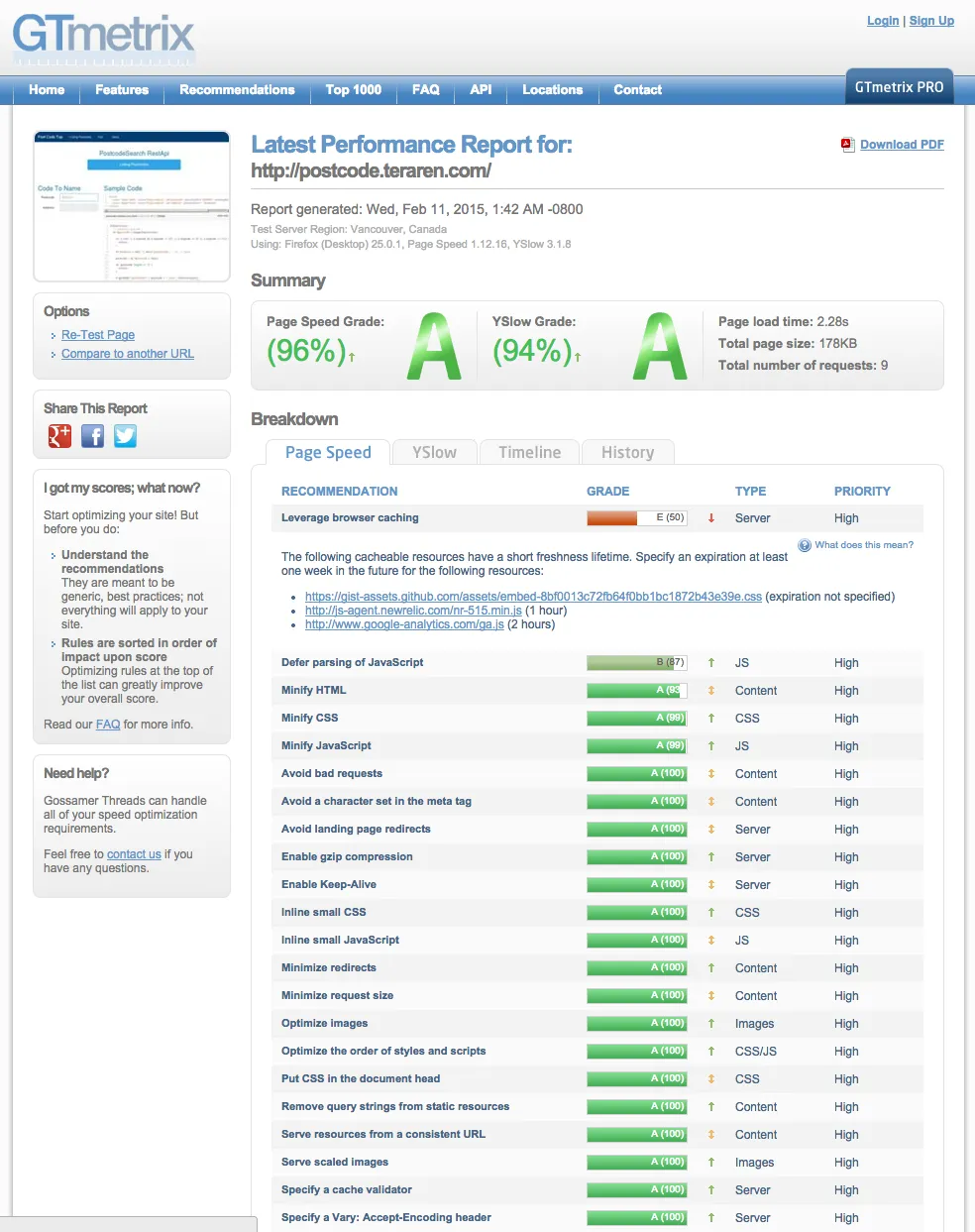Screen dimensions: 975x1232
Task: Click the website screenshot thumbnail
Action: 132,206
